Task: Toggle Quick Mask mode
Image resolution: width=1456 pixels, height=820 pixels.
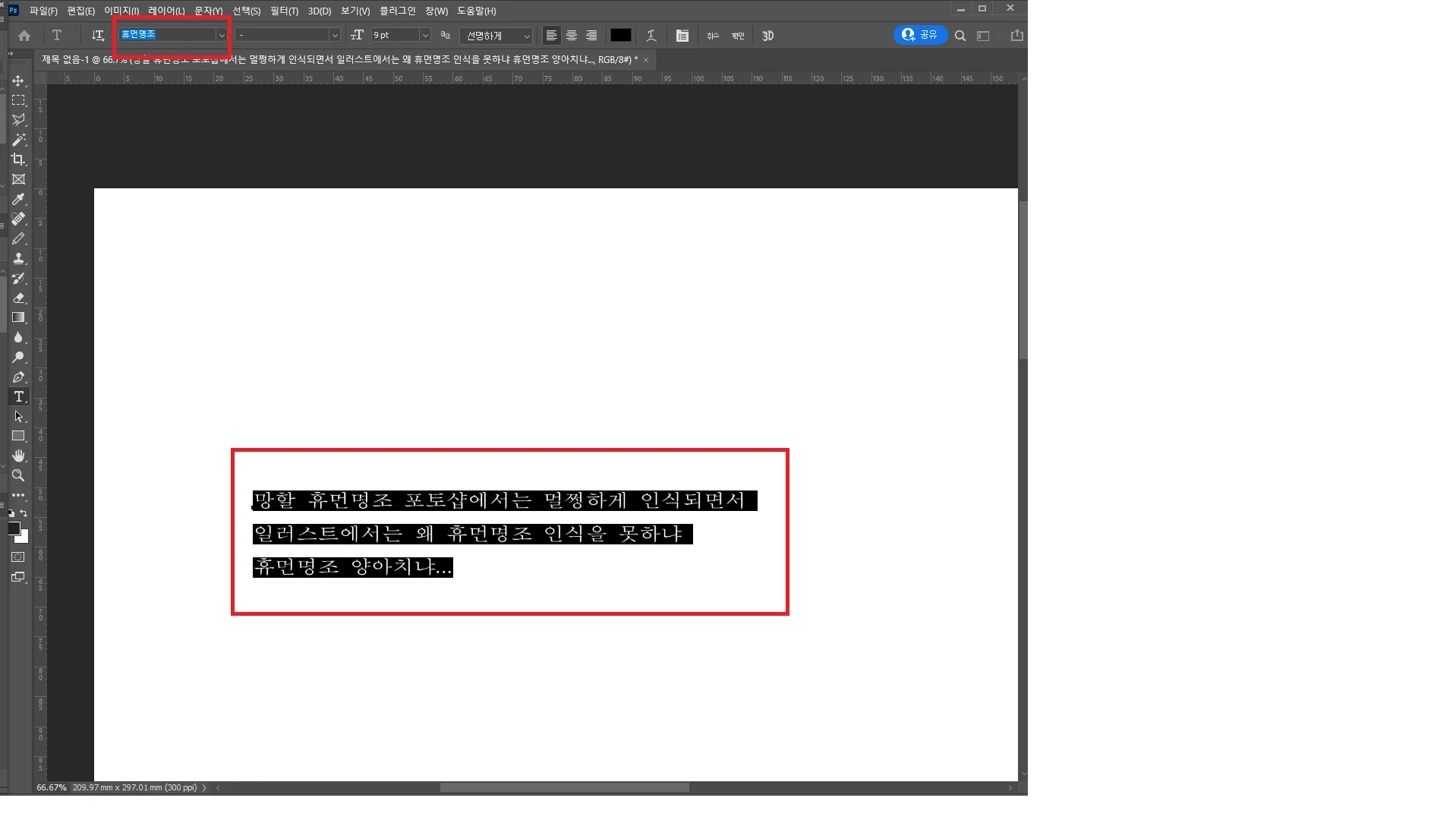Action: coord(18,557)
